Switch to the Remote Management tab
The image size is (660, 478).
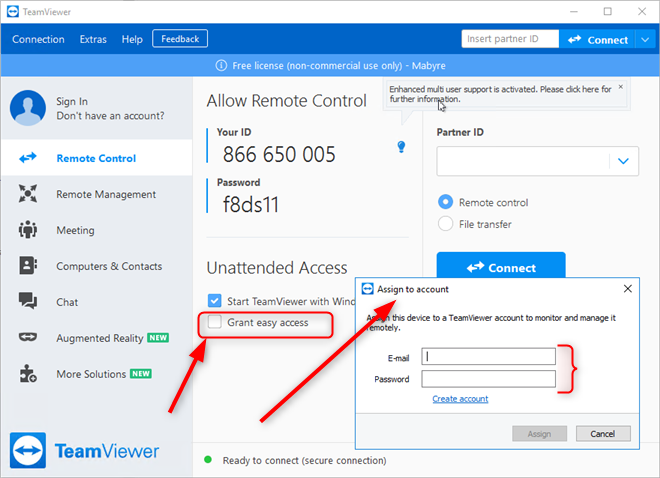tap(96, 194)
